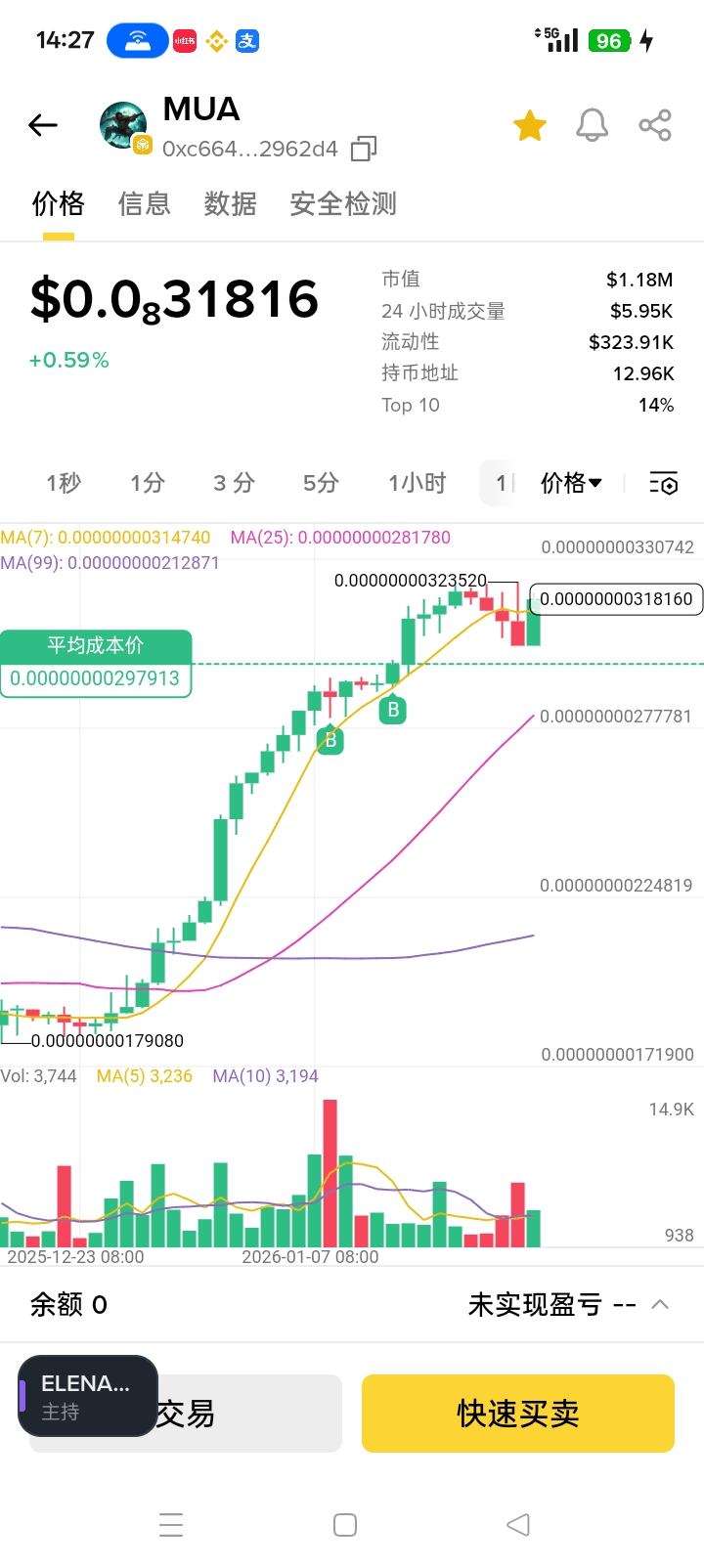This screenshot has width=704, height=1568.
Task: Select the 5分 chart interval
Action: [x=321, y=483]
